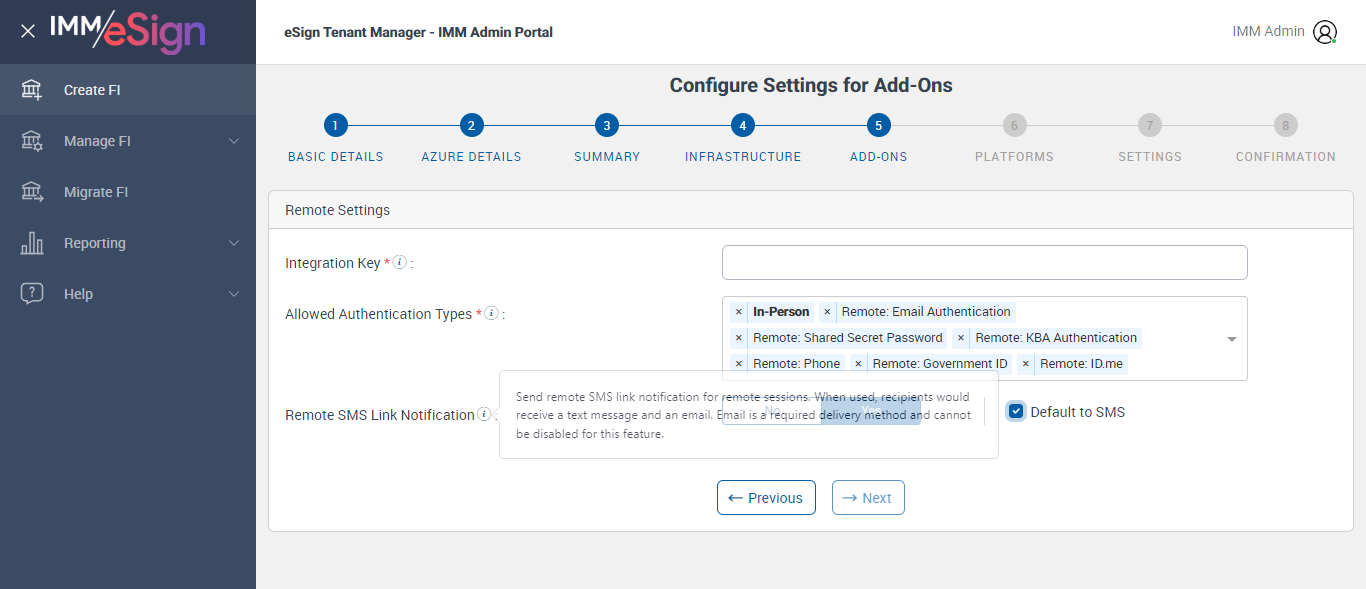Select Create FI in the sidebar

click(x=92, y=90)
